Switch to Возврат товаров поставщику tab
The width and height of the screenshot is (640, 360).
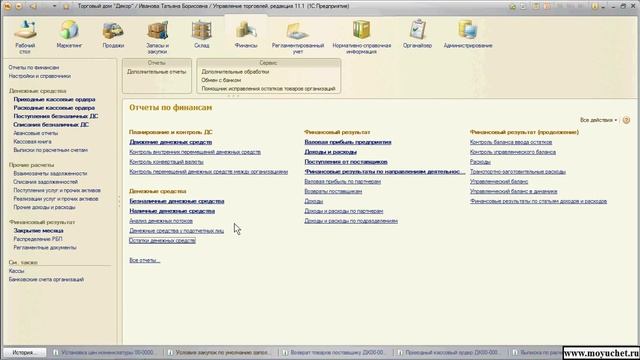point(334,352)
